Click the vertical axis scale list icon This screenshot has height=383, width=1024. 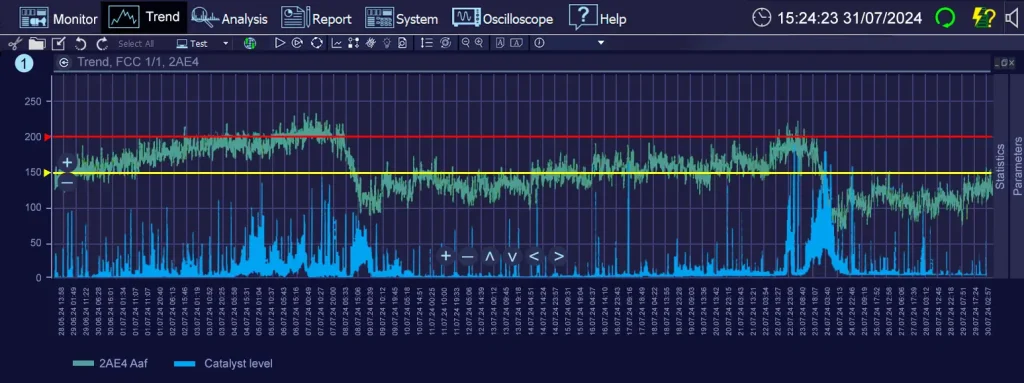(x=426, y=43)
